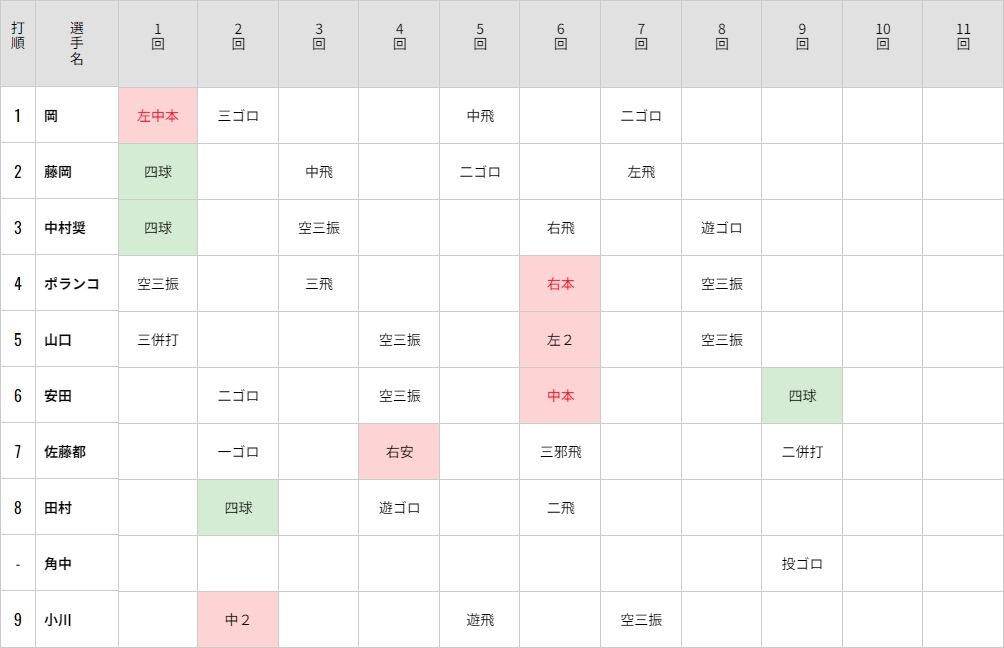This screenshot has width=1004, height=648.
Task: Select 田村's 二飛 result in the 6th inning
Action: tap(561, 508)
